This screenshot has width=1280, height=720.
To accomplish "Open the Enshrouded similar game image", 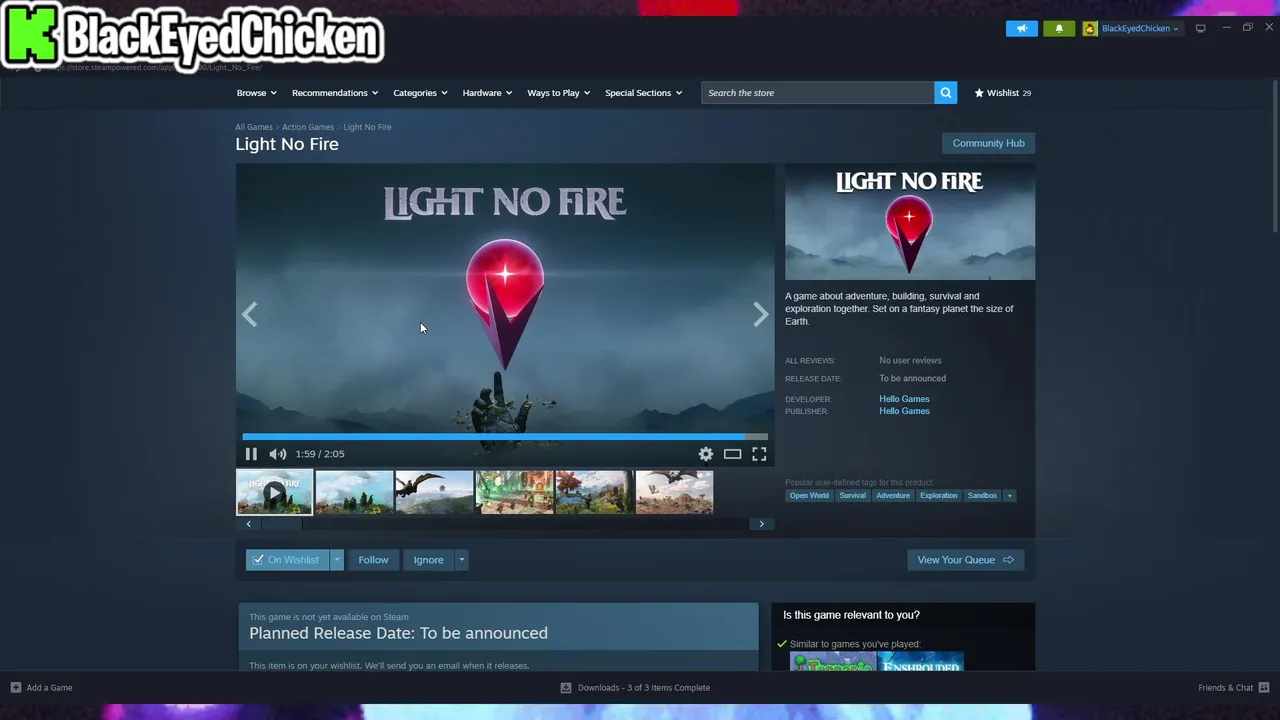I will 921,662.
